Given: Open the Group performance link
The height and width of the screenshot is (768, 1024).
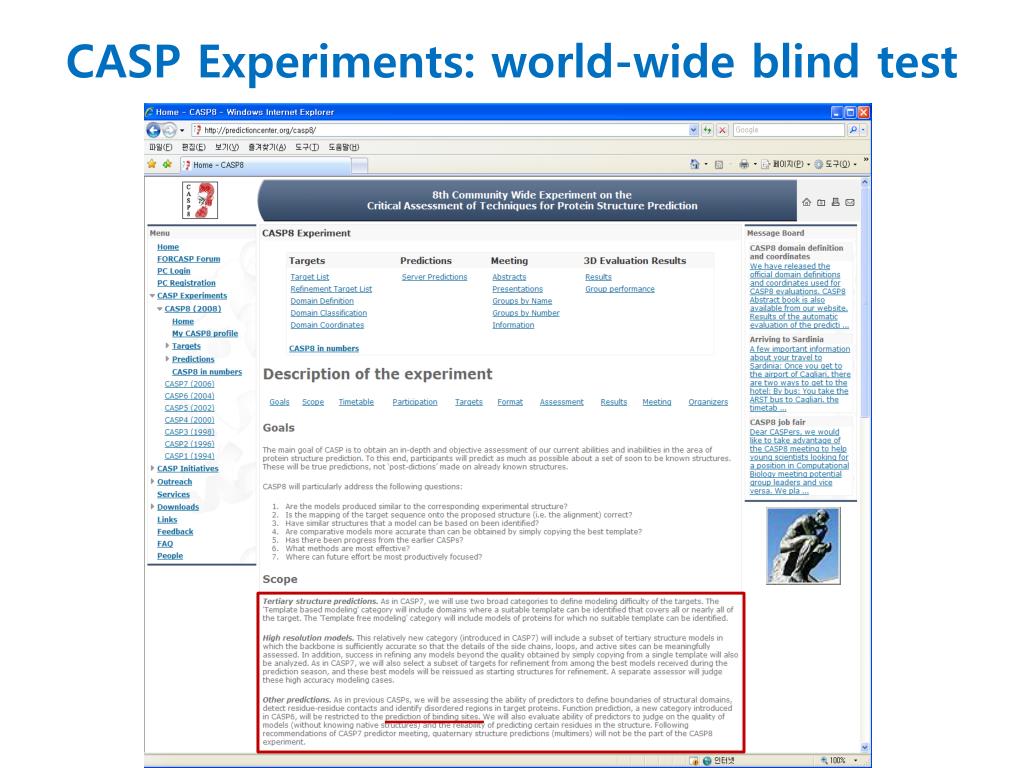Looking at the screenshot, I should coord(620,289).
